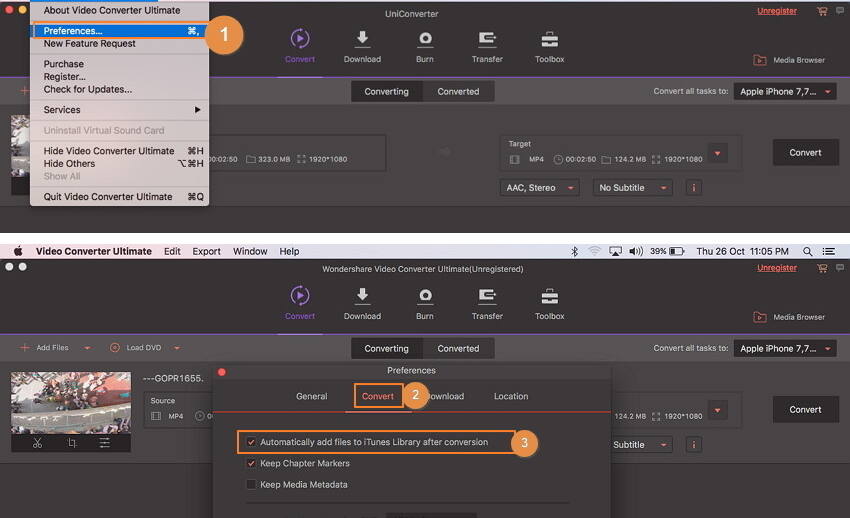Open No Subtitle dropdown in upper window
The width and height of the screenshot is (850, 518).
(633, 188)
